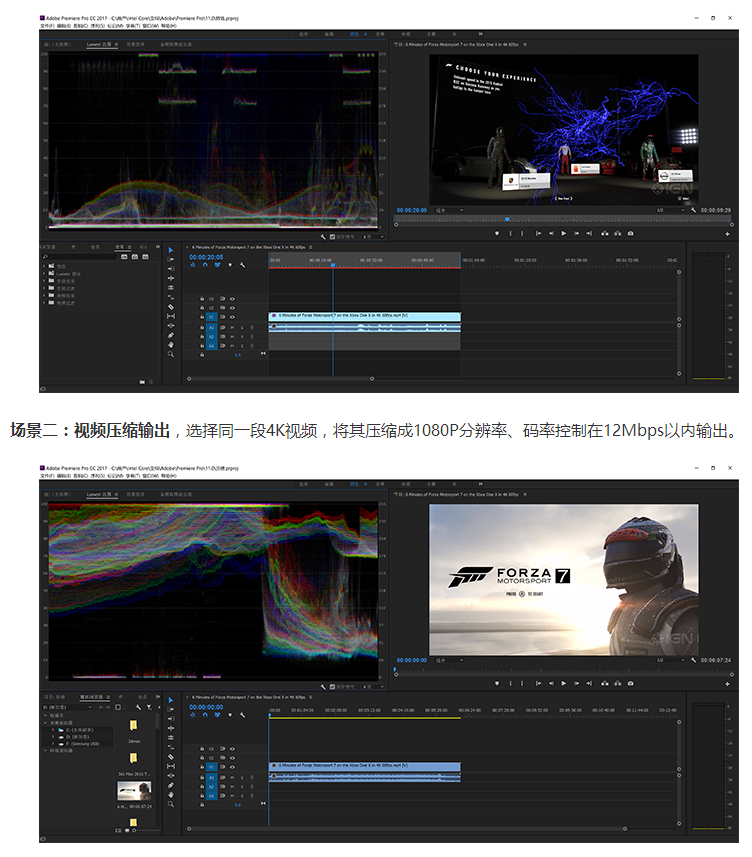Viewport: 752px width, 857px height.
Task: Click Lift button in lower program monitor
Action: coord(604,683)
